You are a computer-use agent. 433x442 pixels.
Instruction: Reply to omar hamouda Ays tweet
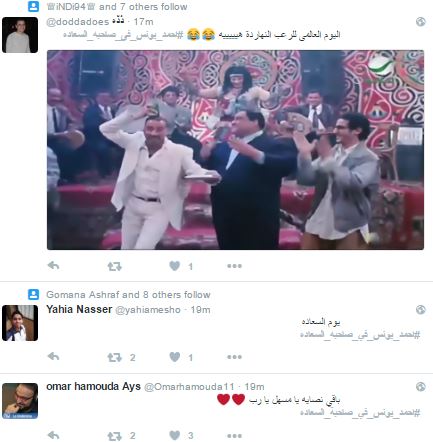point(53,435)
